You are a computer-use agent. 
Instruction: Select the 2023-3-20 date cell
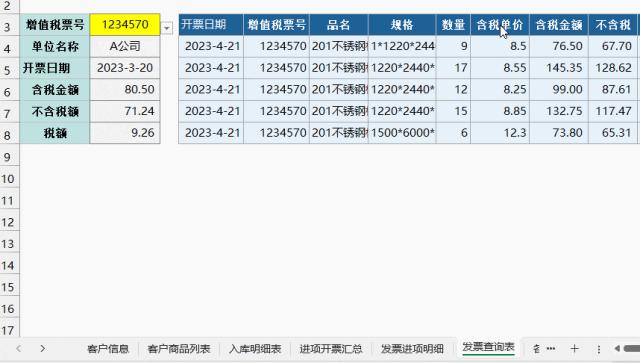(x=125, y=68)
